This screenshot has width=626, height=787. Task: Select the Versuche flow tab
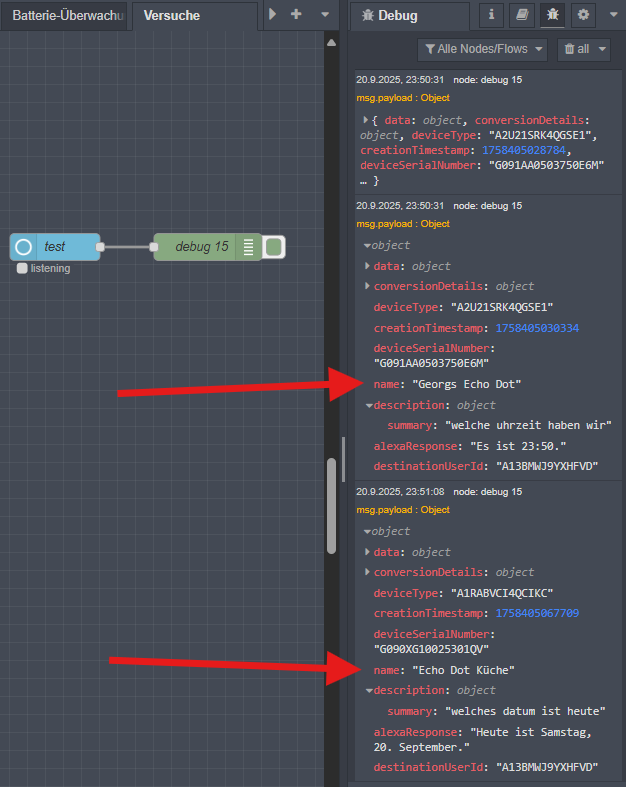coord(171,16)
